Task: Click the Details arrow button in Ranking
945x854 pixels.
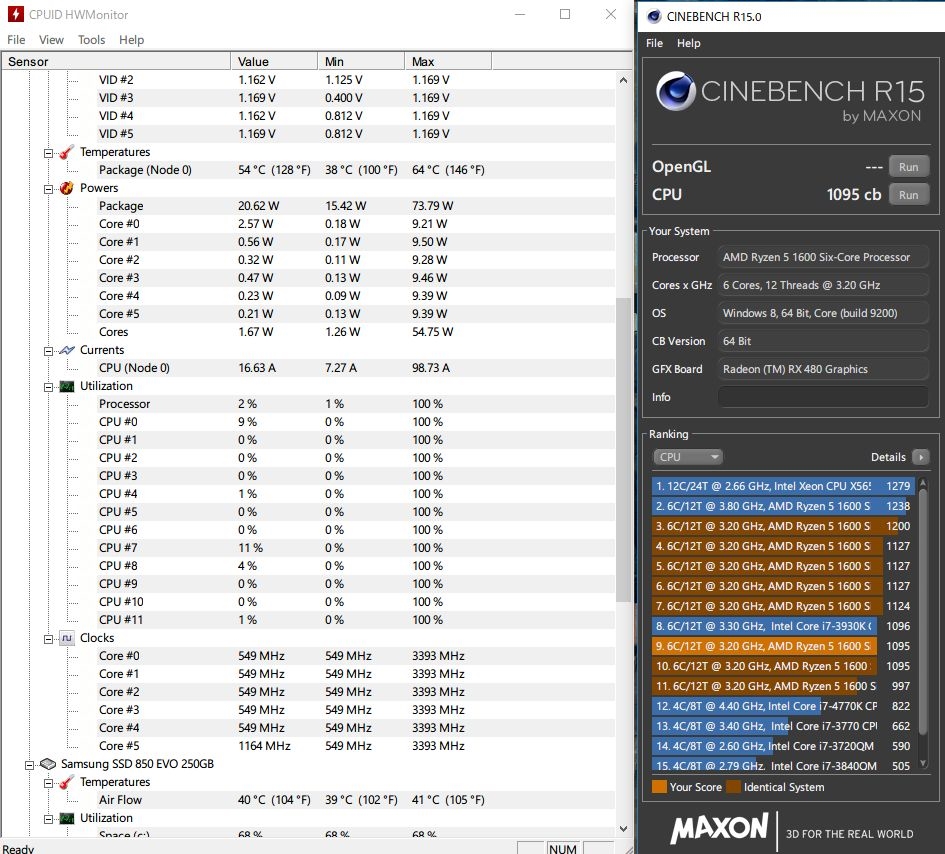Action: pos(920,457)
